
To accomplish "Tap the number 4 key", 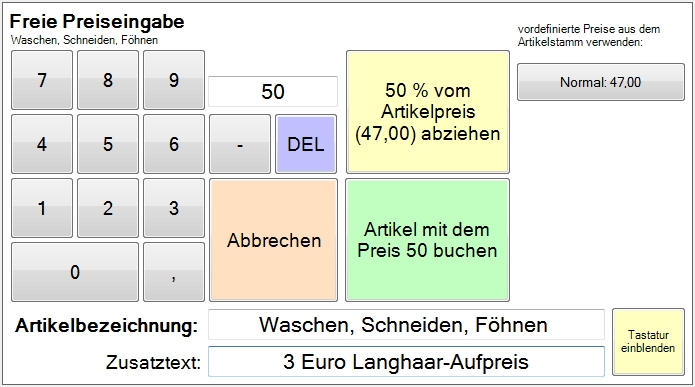I will [42, 144].
